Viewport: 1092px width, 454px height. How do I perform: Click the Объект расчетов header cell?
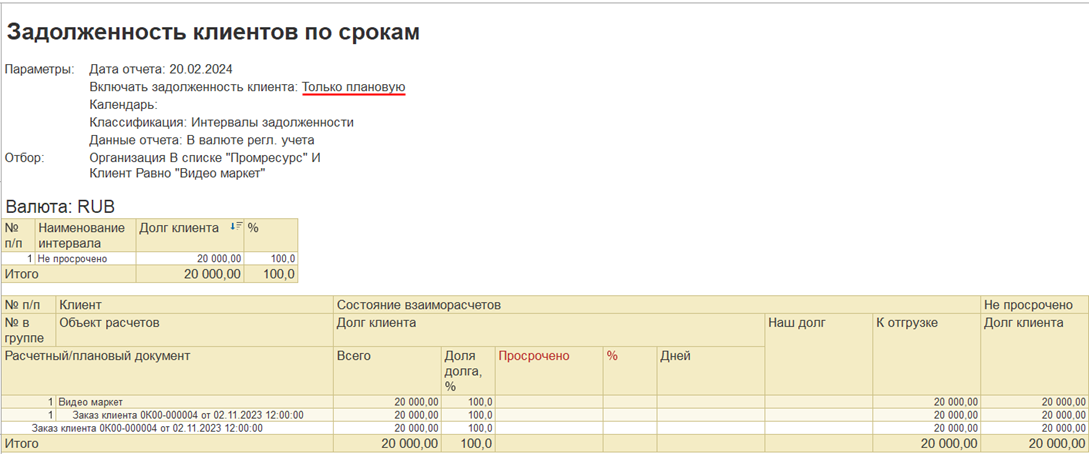click(x=195, y=329)
